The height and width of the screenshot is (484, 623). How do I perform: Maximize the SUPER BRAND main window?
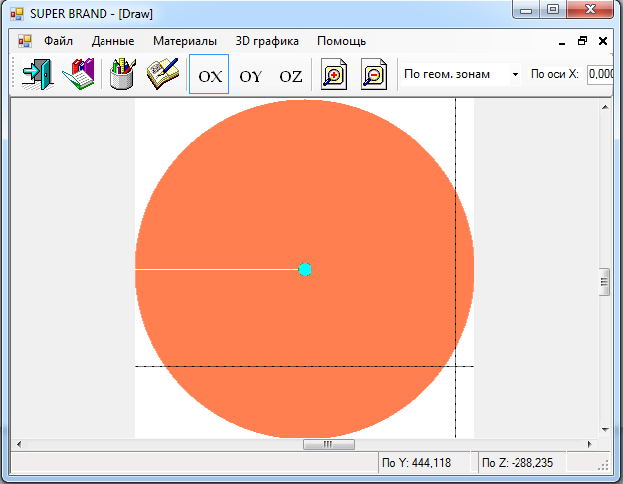[553, 10]
